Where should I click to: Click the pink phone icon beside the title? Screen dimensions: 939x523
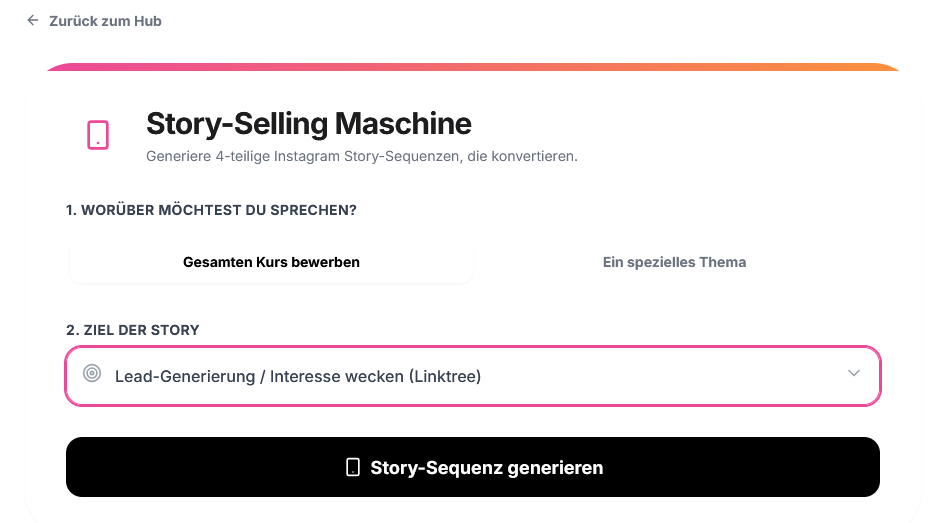point(98,135)
